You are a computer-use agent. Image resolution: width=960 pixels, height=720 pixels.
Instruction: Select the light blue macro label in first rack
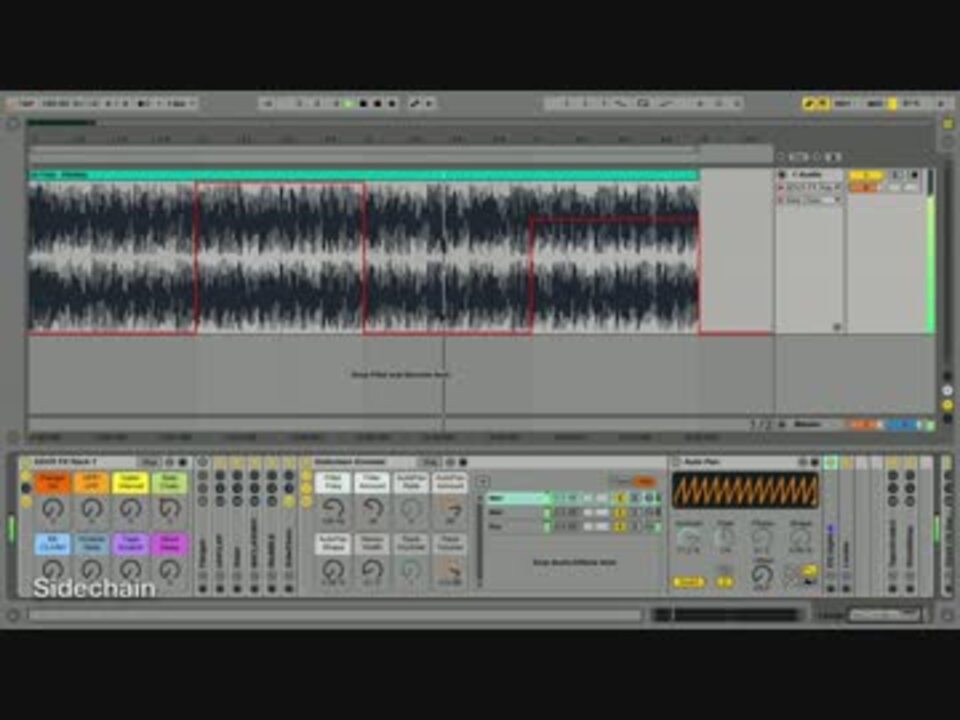coord(52,544)
